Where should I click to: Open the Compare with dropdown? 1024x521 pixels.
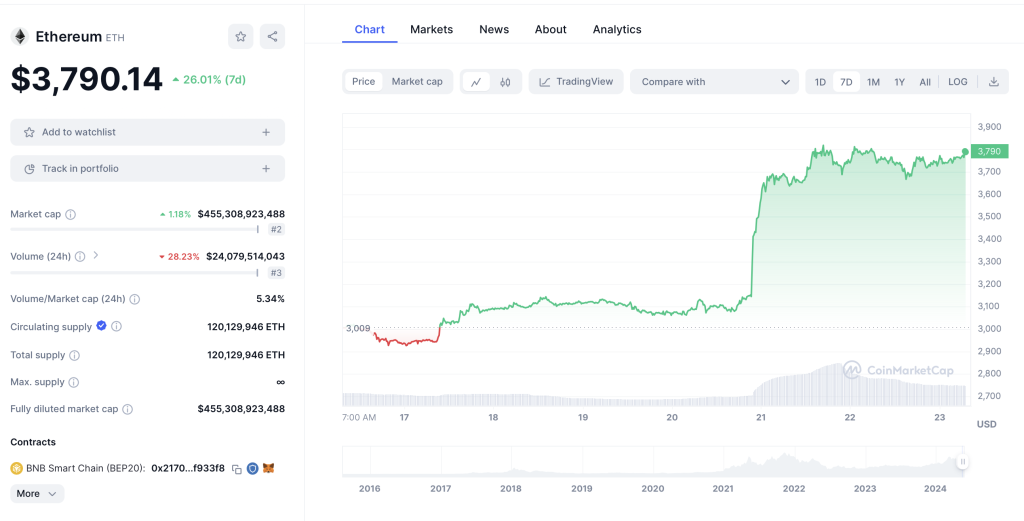point(714,82)
